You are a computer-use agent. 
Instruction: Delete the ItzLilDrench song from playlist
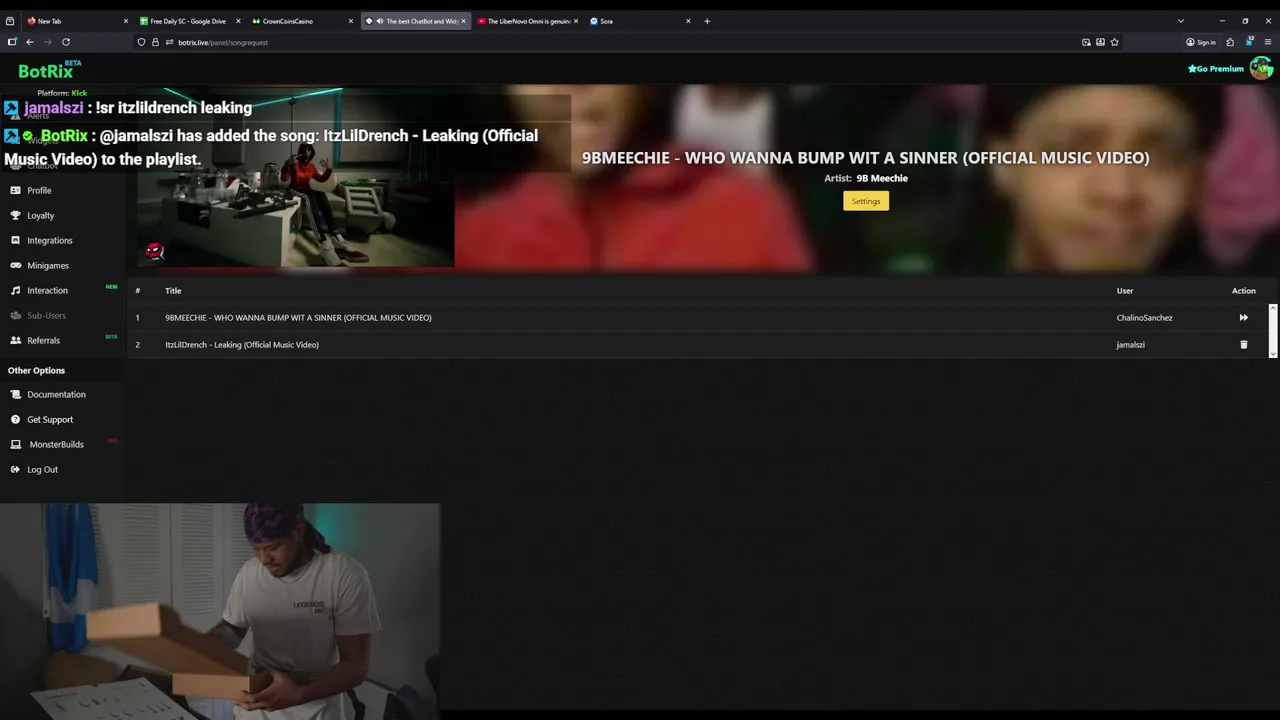[1243, 344]
